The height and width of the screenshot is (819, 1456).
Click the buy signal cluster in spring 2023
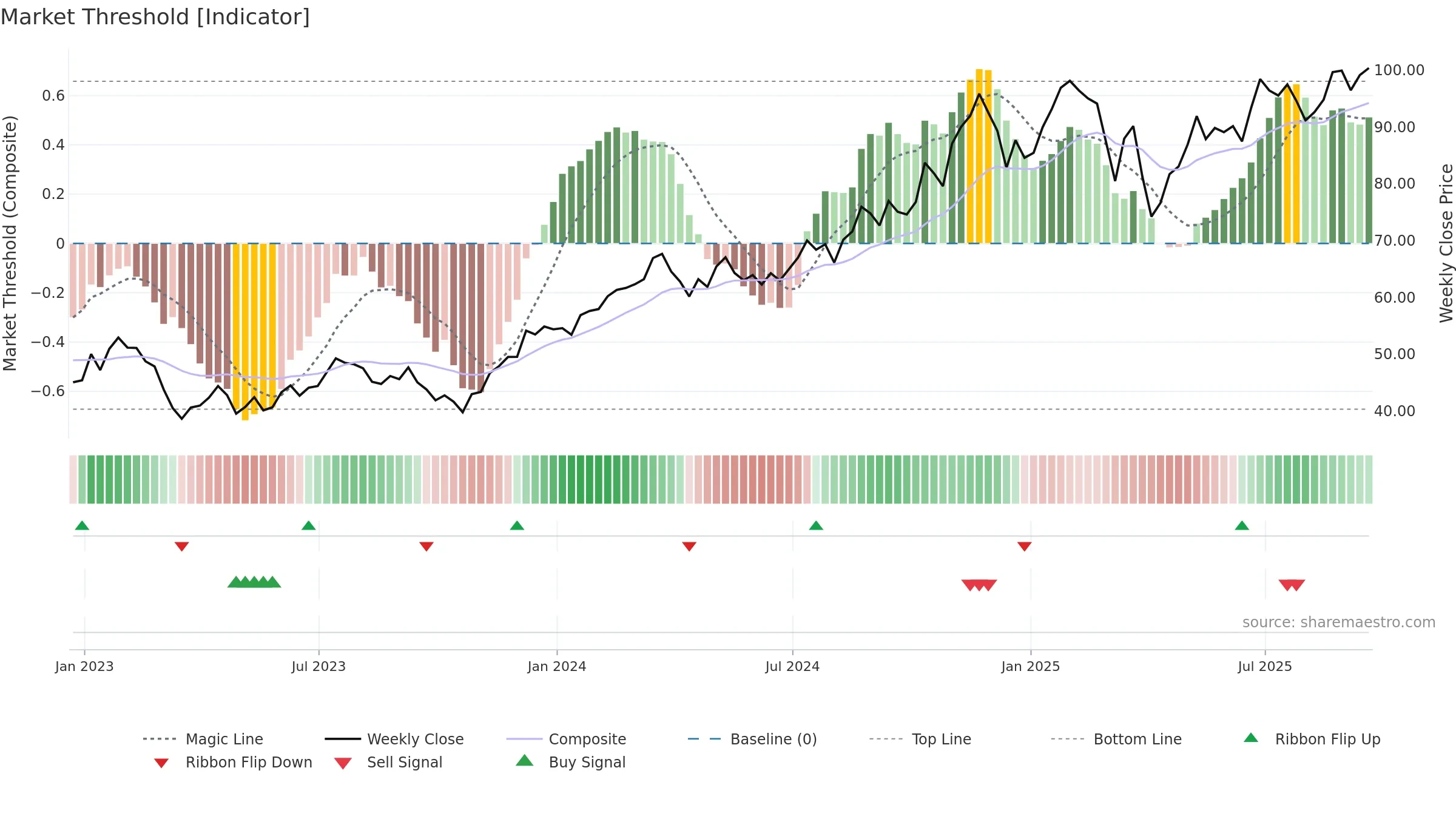point(254,582)
